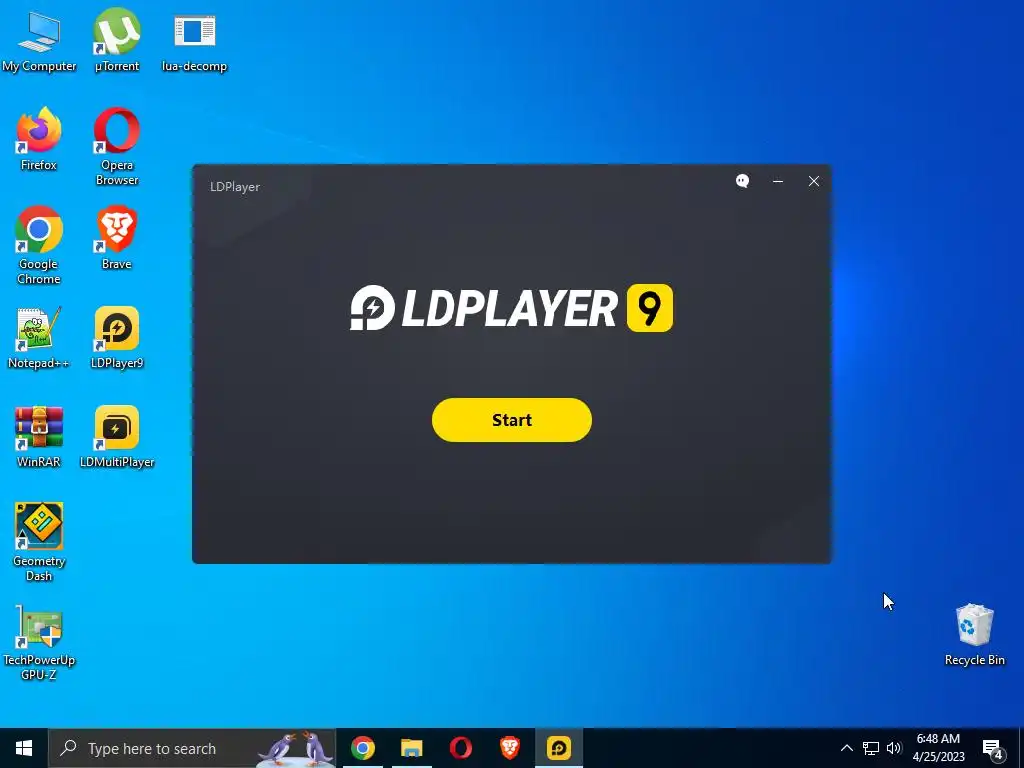Select the Recycle Bin desktop icon
Screen dimensions: 1024x768
click(974, 635)
